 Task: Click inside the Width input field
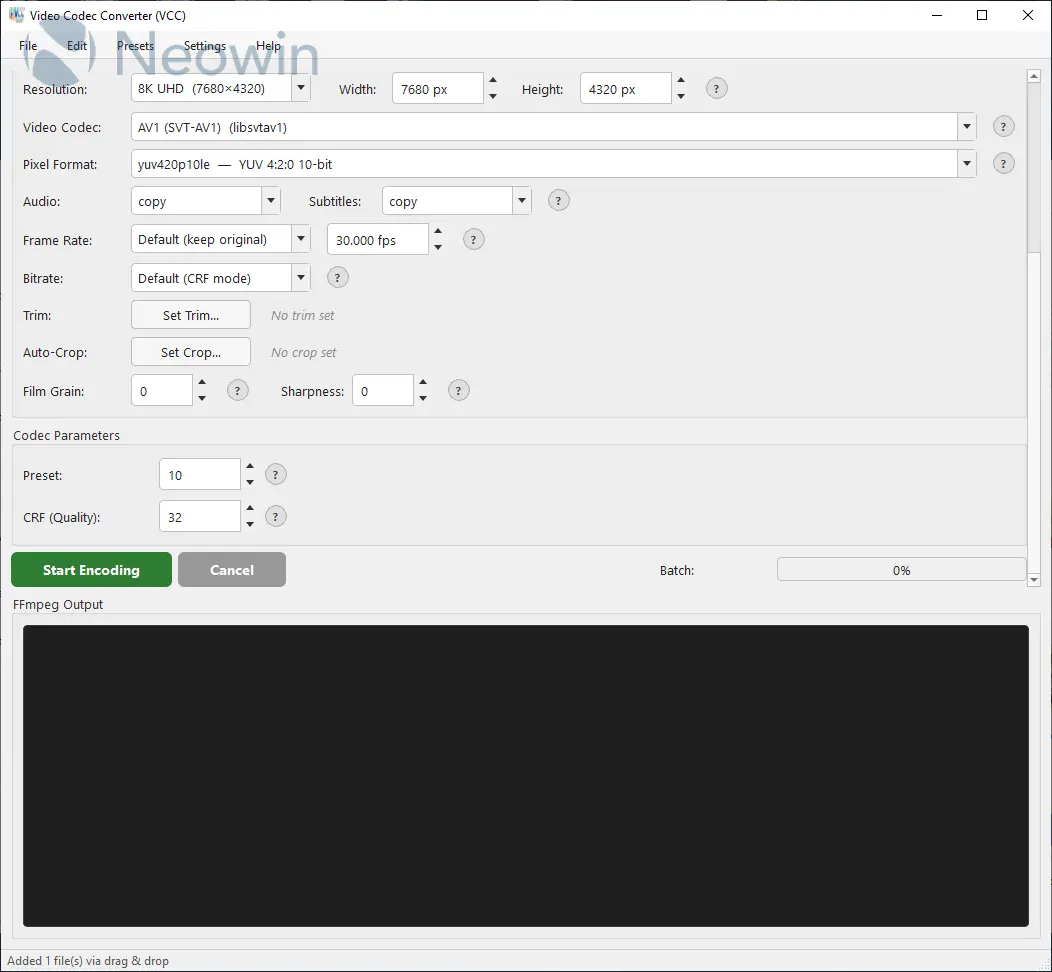pyautogui.click(x=437, y=89)
